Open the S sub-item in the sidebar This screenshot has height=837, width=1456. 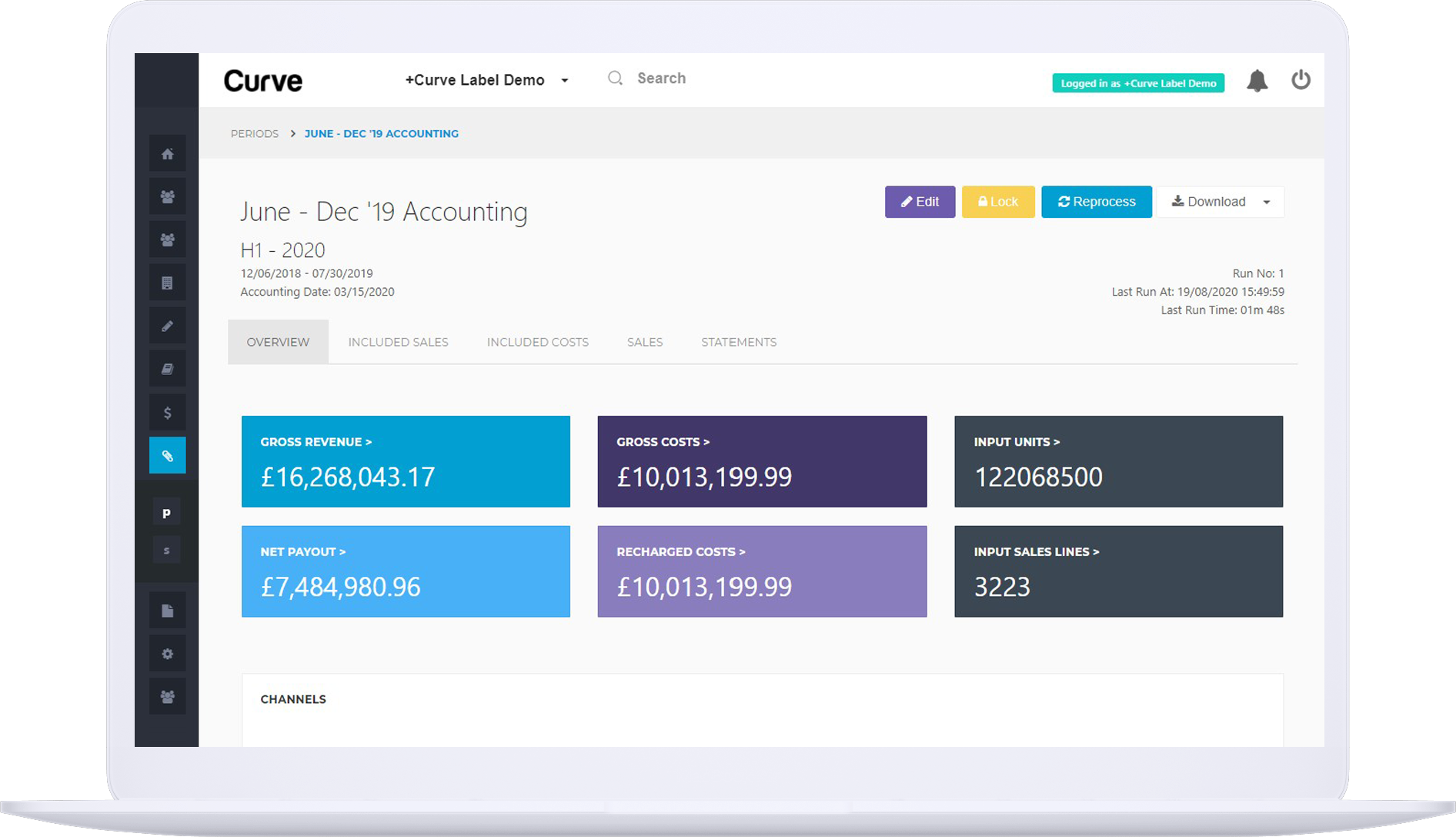pos(166,551)
